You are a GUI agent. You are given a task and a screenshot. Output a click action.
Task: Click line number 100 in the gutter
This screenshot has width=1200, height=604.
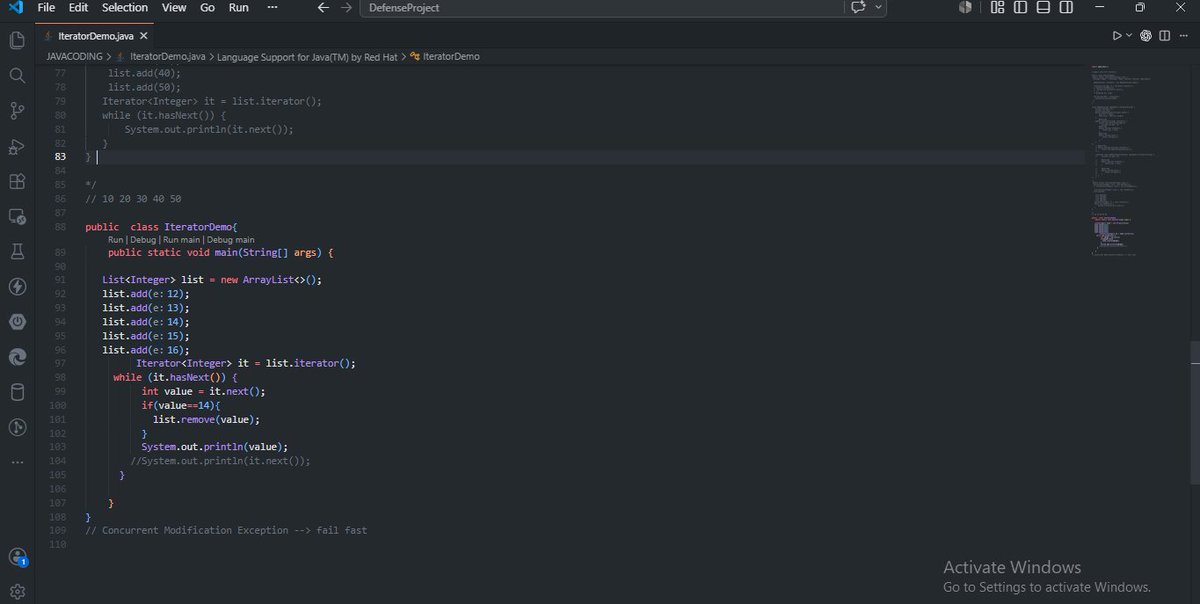click(x=57, y=405)
